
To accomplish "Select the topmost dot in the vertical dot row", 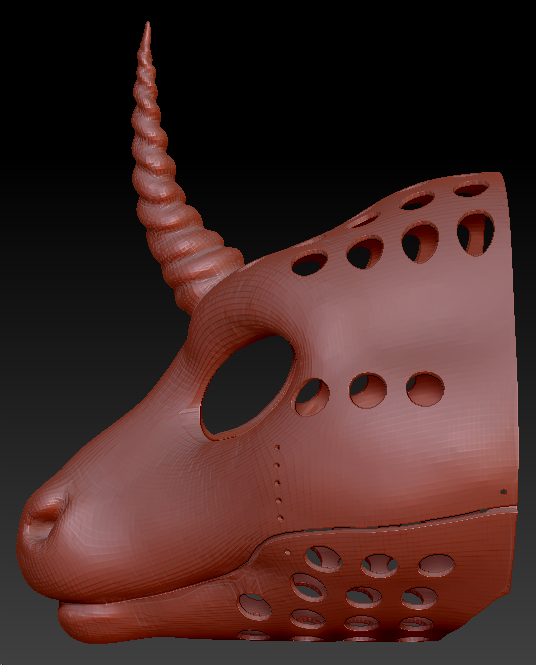I will coord(277,447).
